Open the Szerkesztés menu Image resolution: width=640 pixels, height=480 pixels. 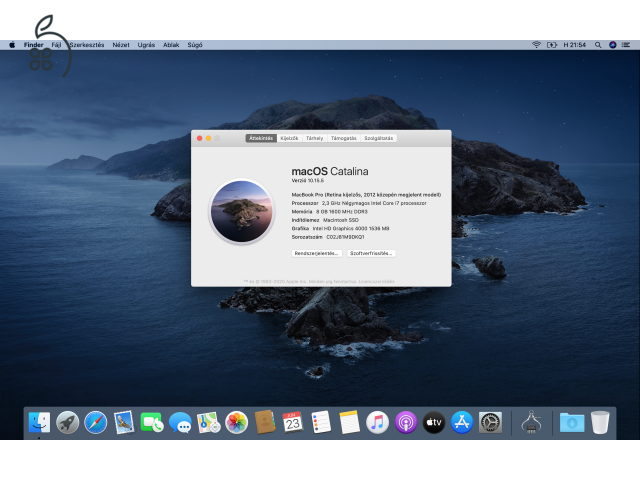(x=87, y=45)
